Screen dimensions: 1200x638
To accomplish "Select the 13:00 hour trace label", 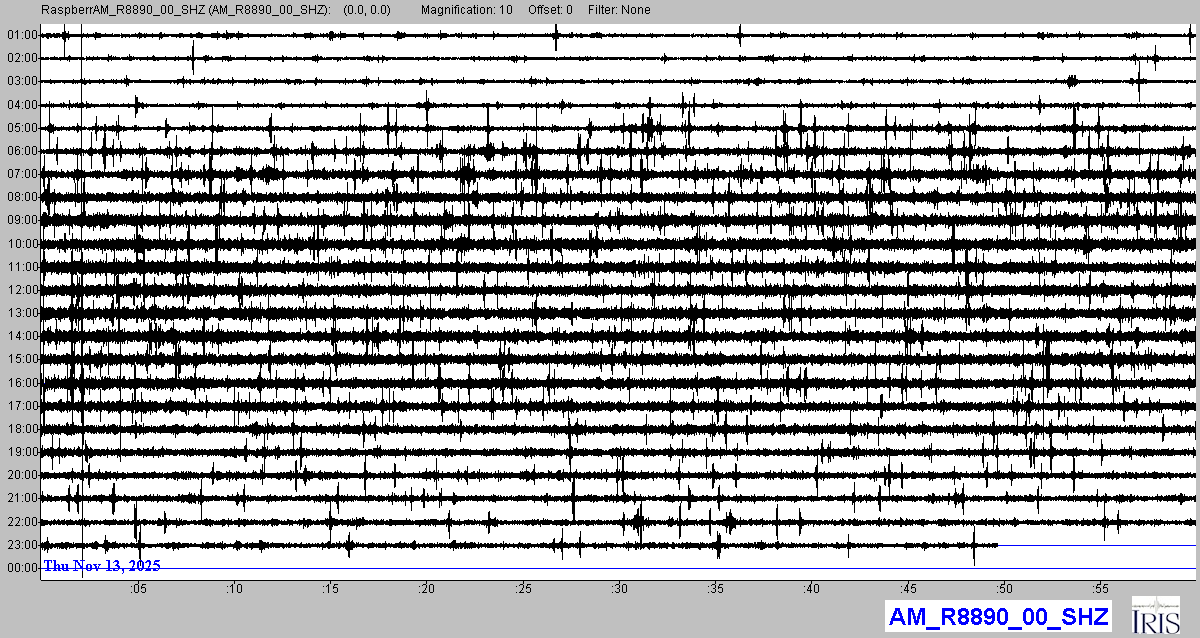I will pyautogui.click(x=21, y=313).
